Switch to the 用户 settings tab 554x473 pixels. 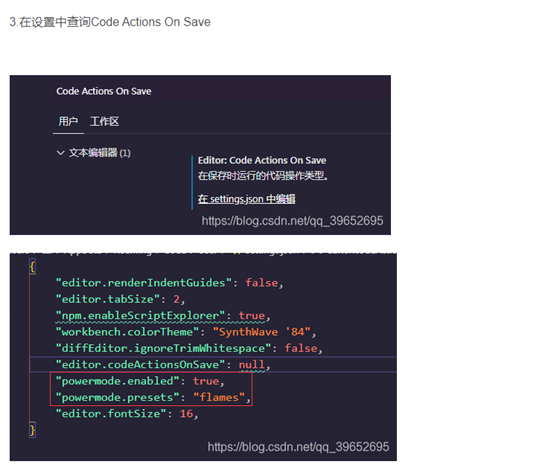click(x=68, y=122)
